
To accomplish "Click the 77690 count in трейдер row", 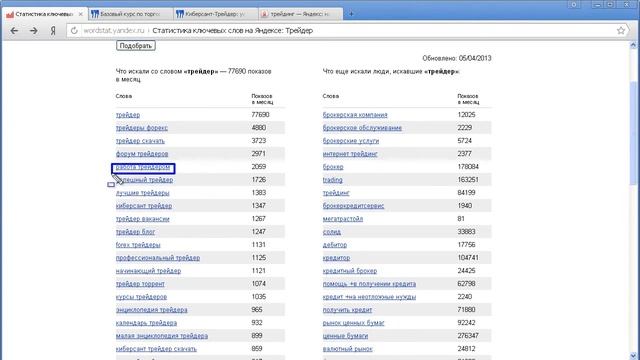I will click(x=260, y=115).
